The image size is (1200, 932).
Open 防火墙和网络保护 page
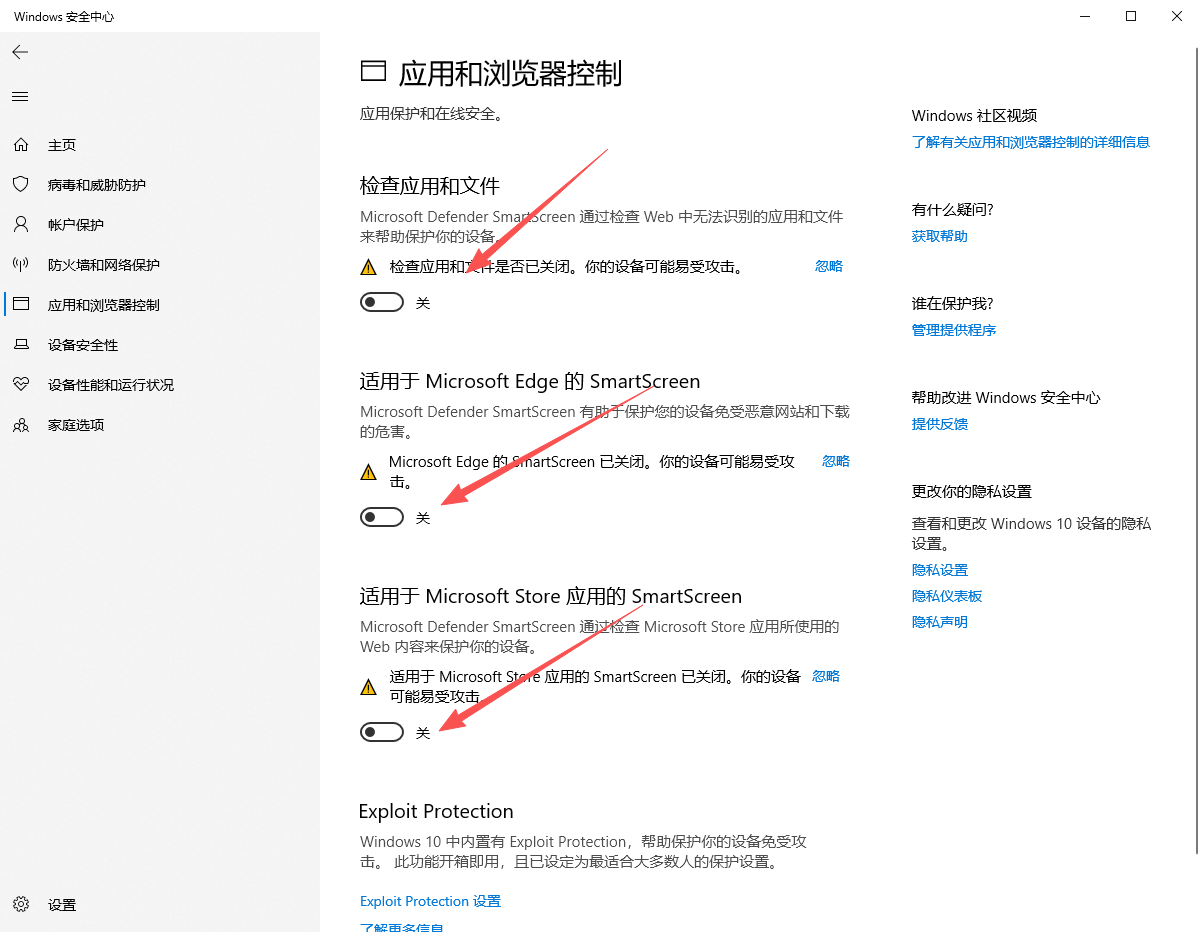coord(104,265)
